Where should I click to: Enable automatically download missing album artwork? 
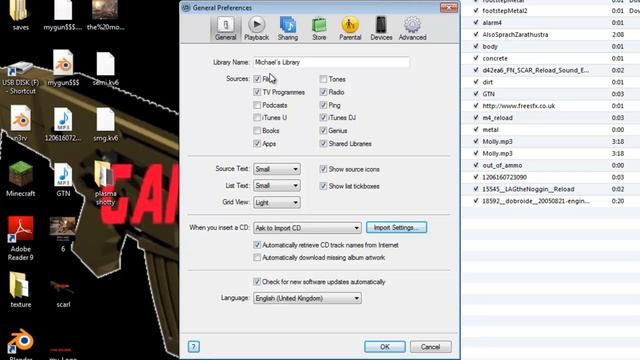tap(257, 258)
